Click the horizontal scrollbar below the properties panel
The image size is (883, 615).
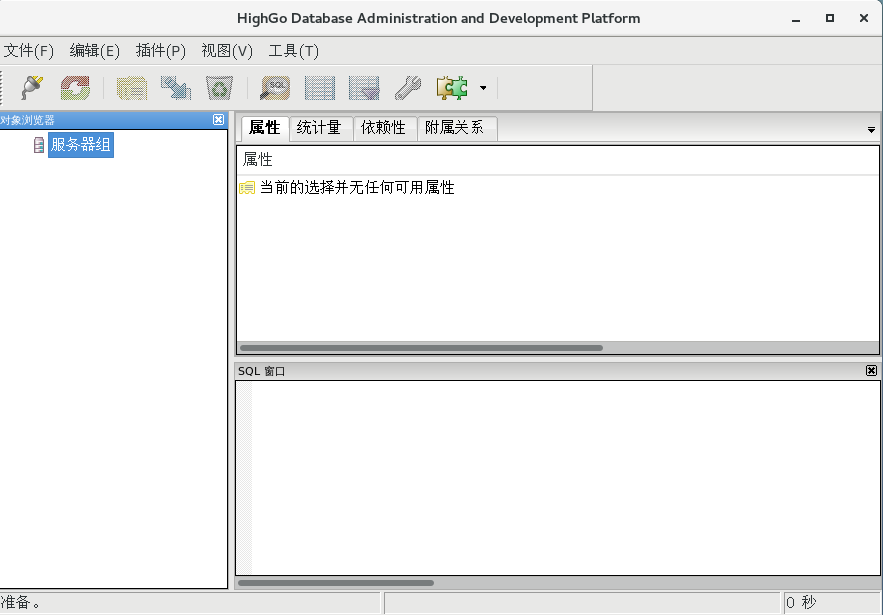[420, 348]
